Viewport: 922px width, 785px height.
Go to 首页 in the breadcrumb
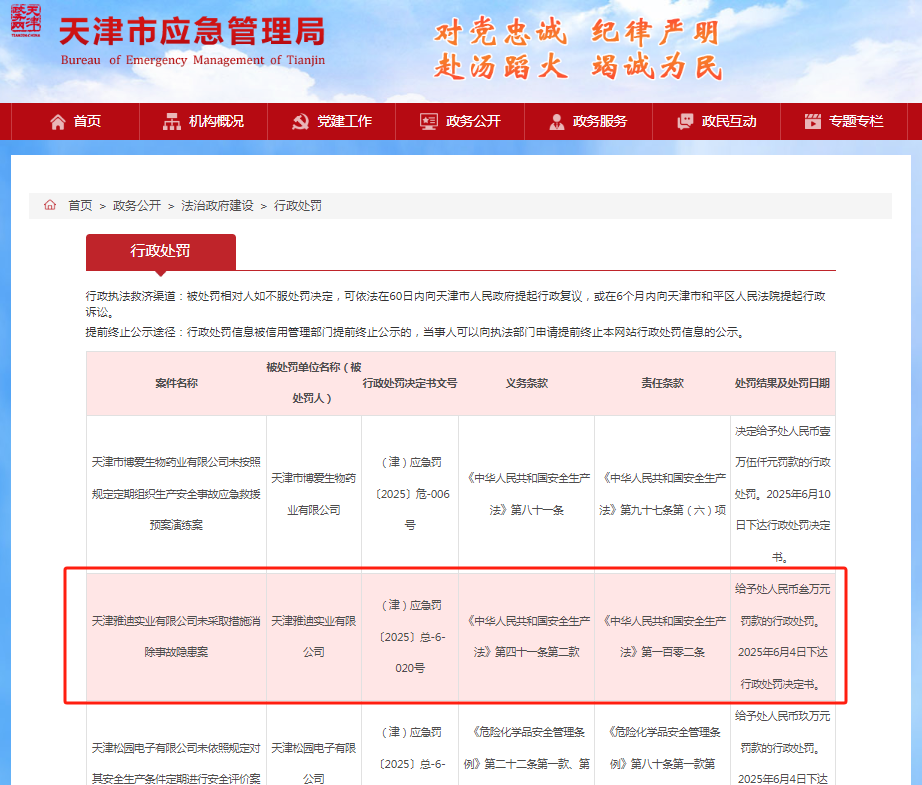81,206
